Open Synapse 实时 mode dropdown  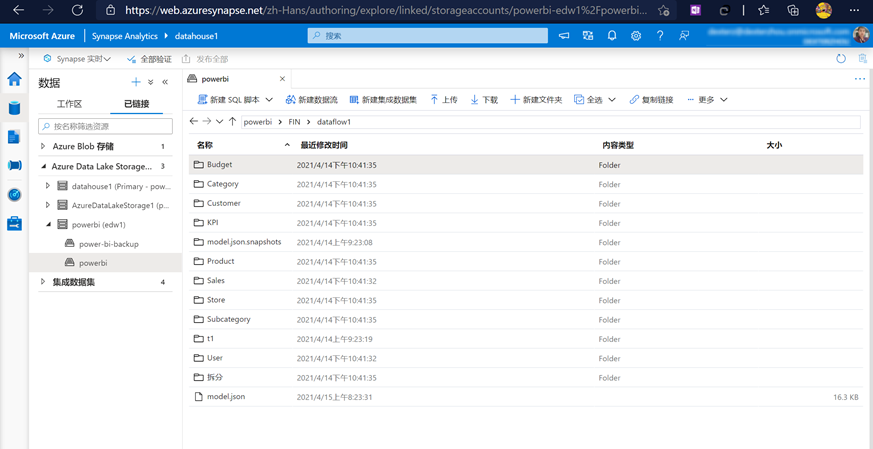77,58
